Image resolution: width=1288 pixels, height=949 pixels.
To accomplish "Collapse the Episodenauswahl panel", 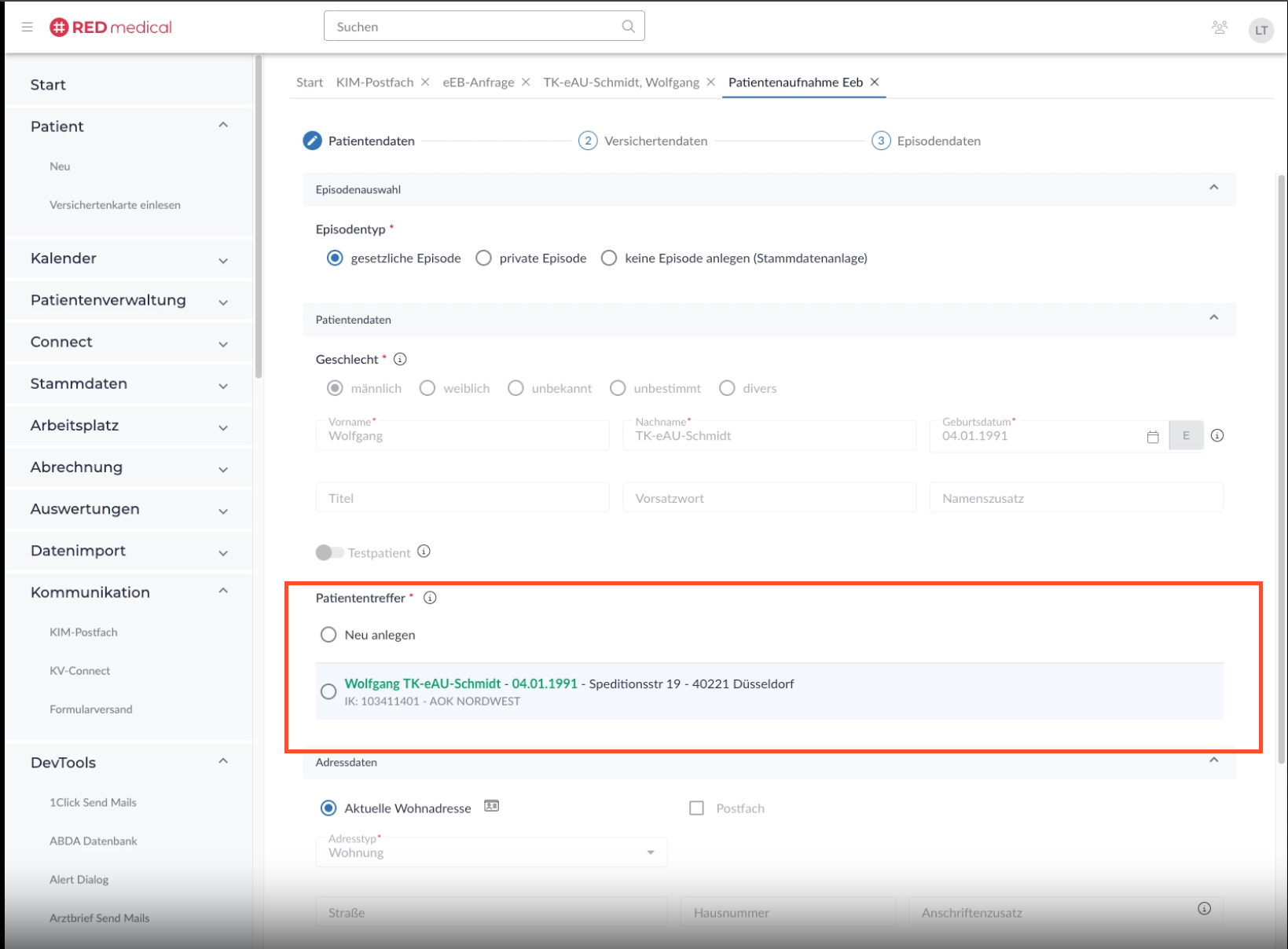I will 1213,189.
